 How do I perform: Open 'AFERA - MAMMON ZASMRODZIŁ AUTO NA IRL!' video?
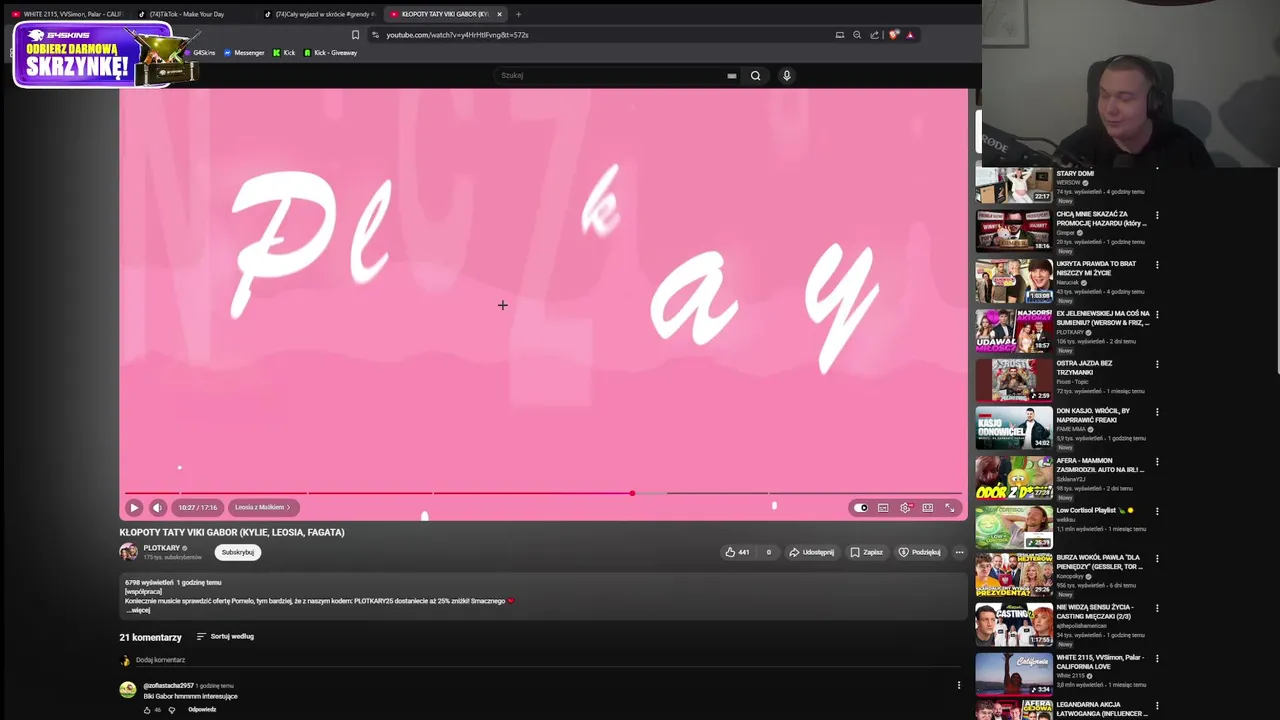tap(1014, 478)
